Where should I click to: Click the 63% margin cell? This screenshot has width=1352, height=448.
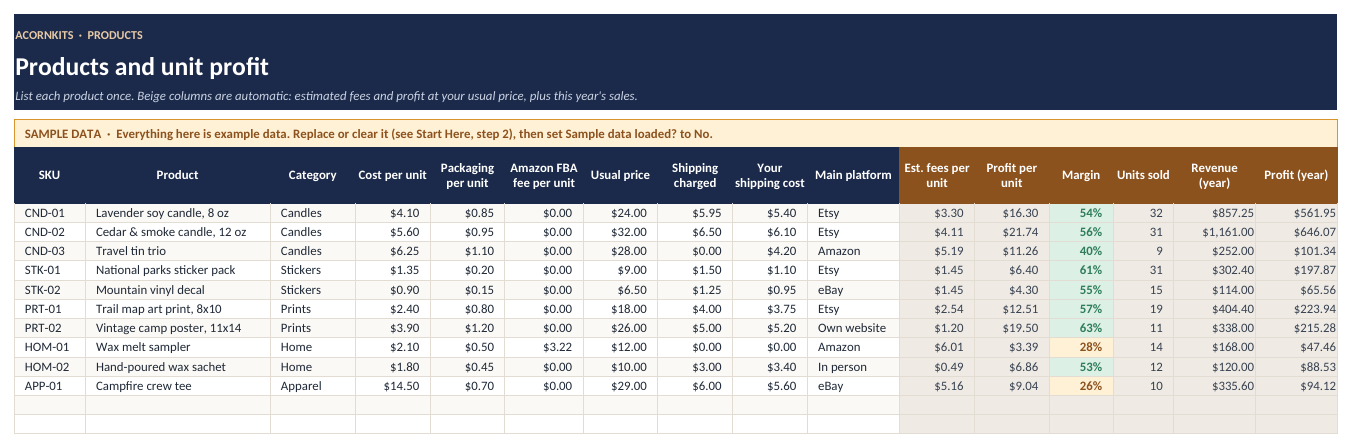pos(1081,328)
